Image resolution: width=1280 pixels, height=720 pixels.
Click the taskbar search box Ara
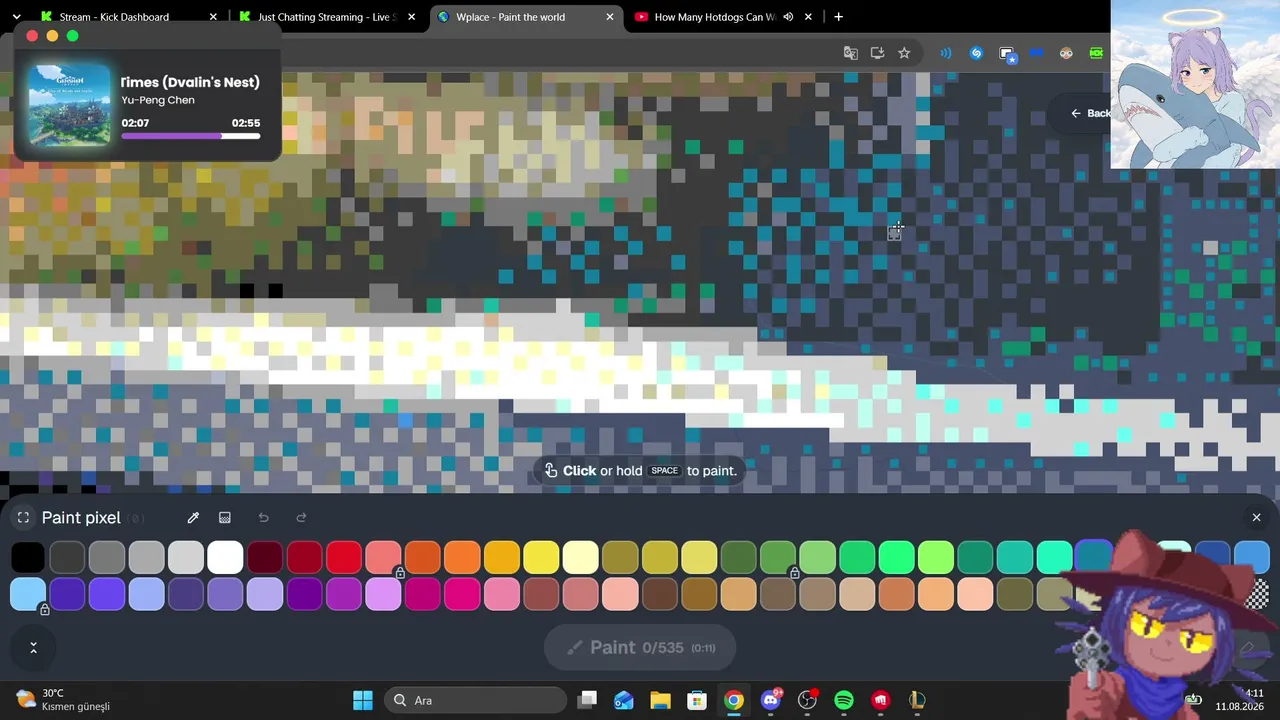pos(475,700)
